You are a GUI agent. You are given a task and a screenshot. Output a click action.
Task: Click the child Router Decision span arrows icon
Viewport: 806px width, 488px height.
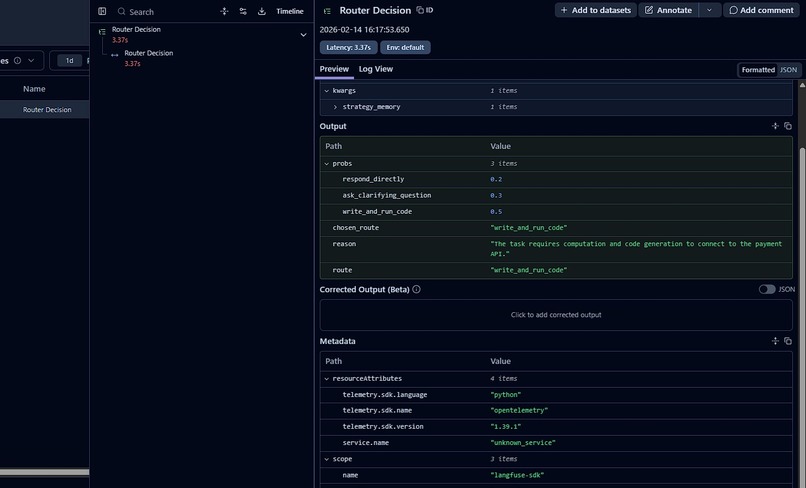[x=115, y=55]
